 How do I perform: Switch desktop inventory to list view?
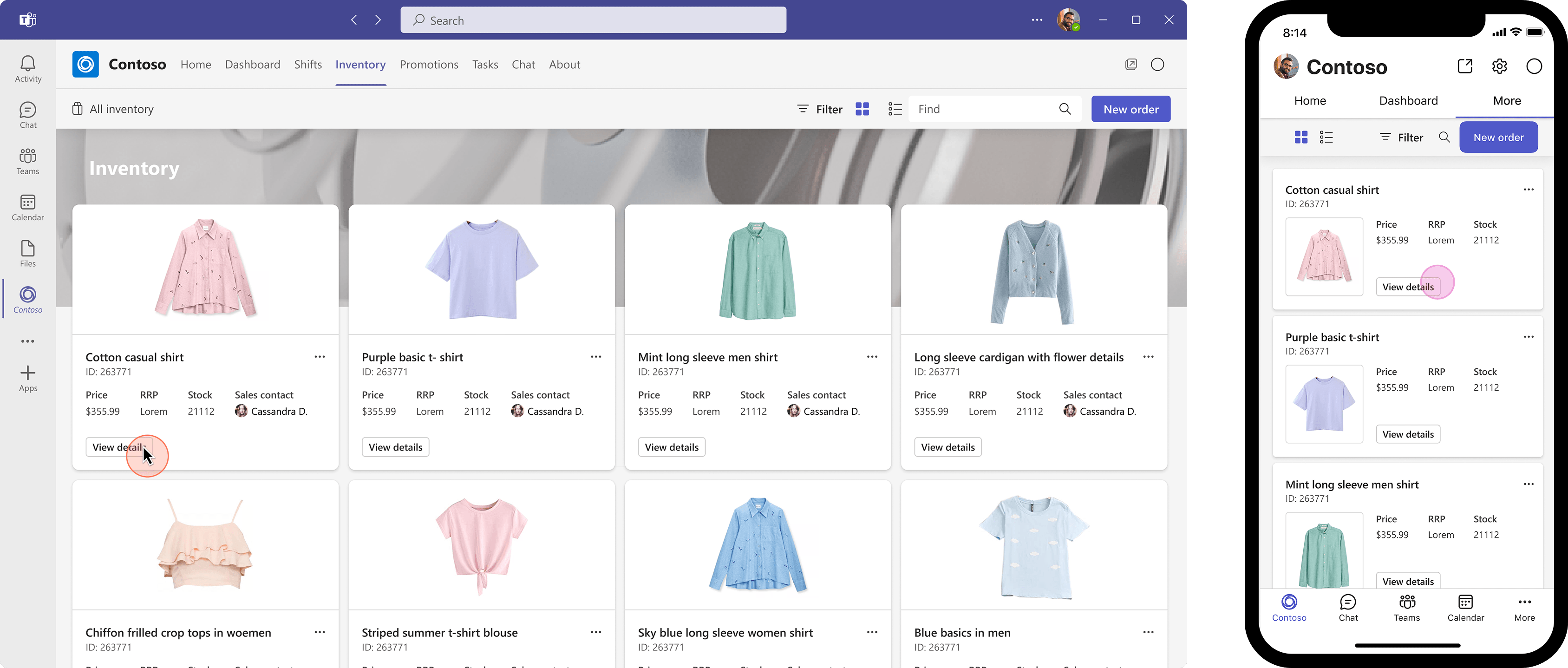894,109
